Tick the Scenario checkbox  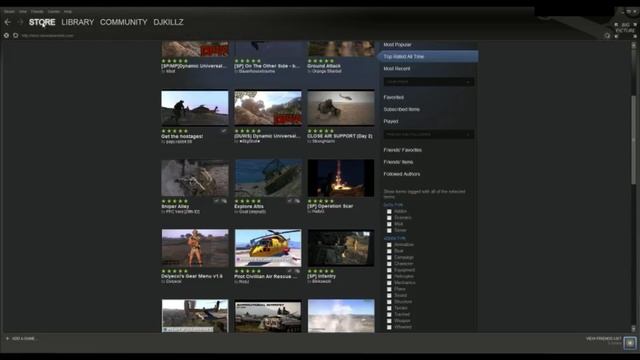(x=389, y=218)
